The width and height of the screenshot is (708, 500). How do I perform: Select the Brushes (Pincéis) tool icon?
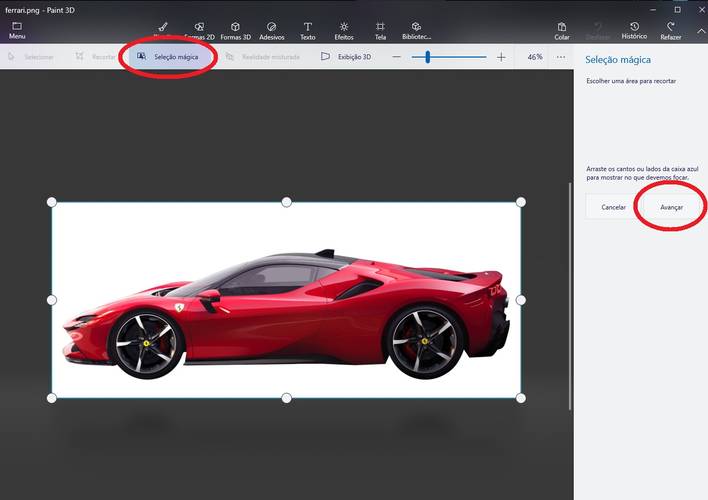[x=163, y=27]
